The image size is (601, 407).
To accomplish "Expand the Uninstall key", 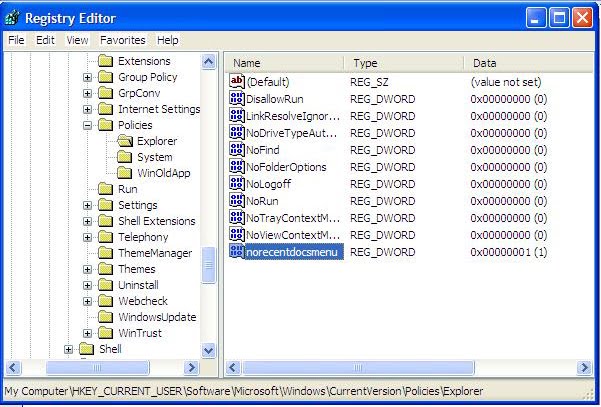I will click(87, 286).
